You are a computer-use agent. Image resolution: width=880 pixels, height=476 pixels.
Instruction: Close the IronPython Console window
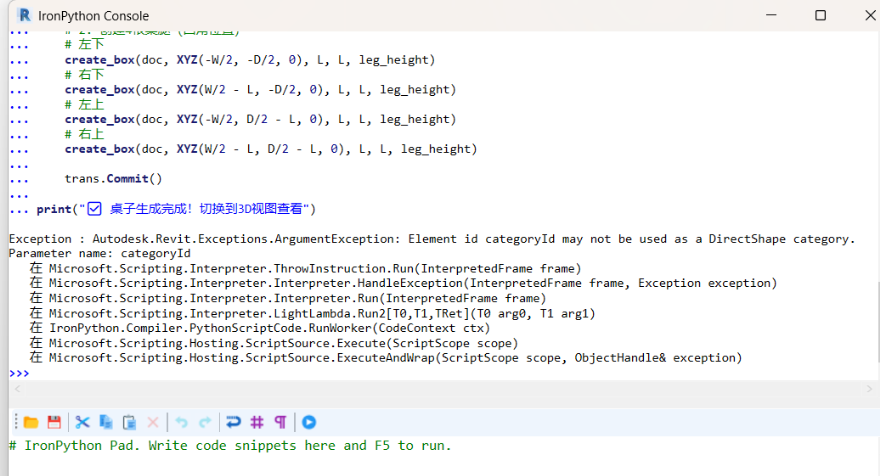click(x=870, y=15)
